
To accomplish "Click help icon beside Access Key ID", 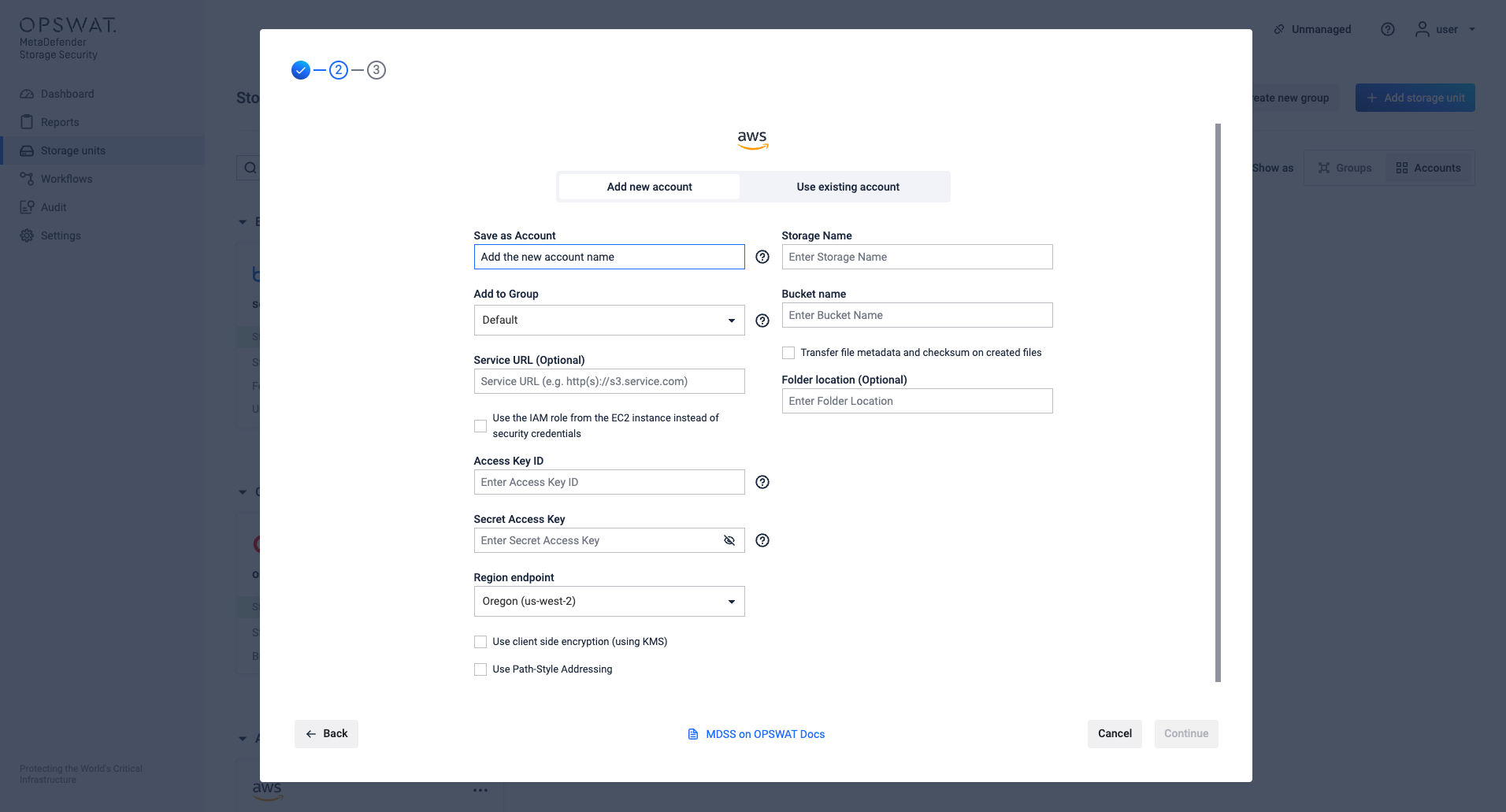I will coord(762,482).
